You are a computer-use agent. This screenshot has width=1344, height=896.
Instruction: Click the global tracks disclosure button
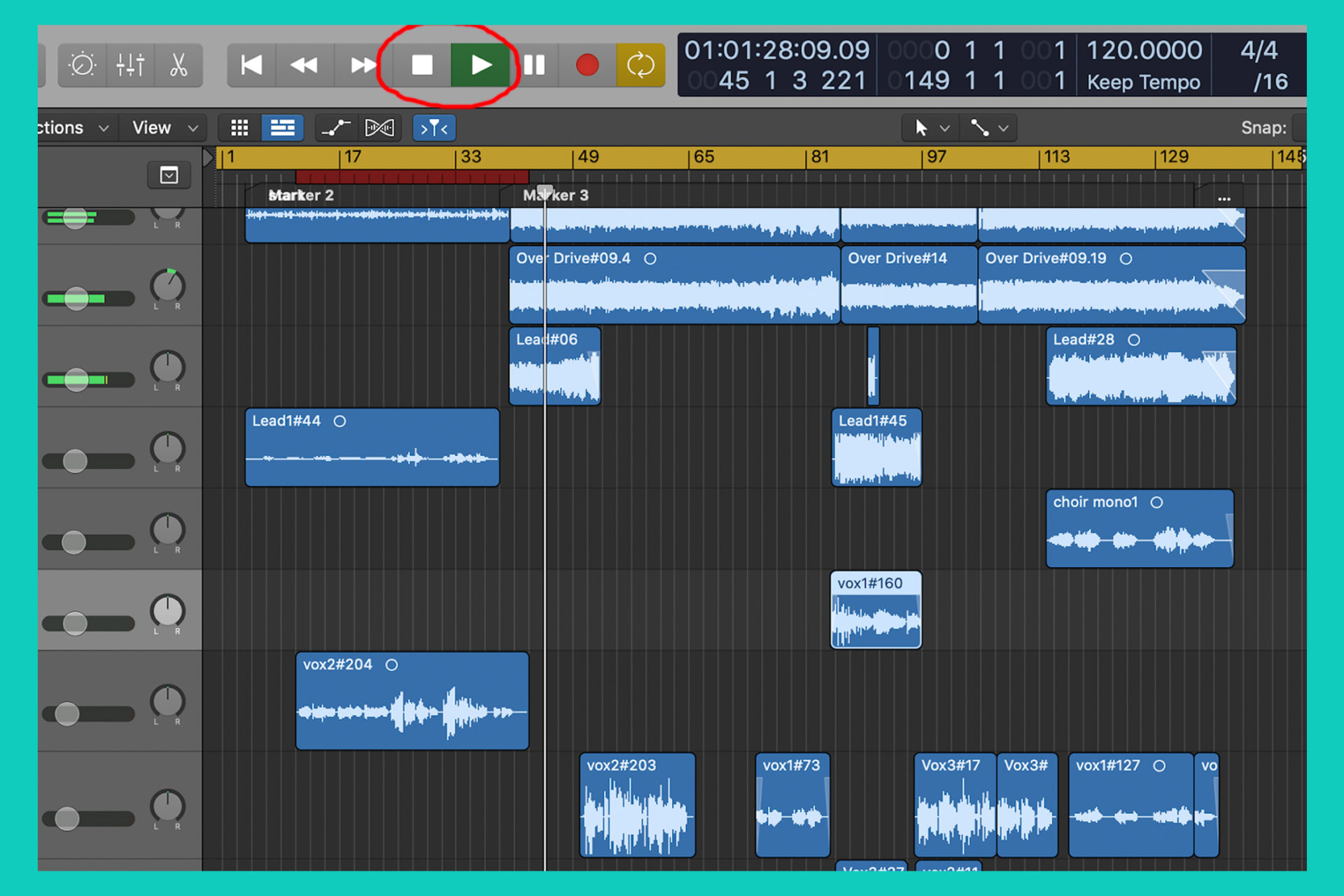(169, 175)
